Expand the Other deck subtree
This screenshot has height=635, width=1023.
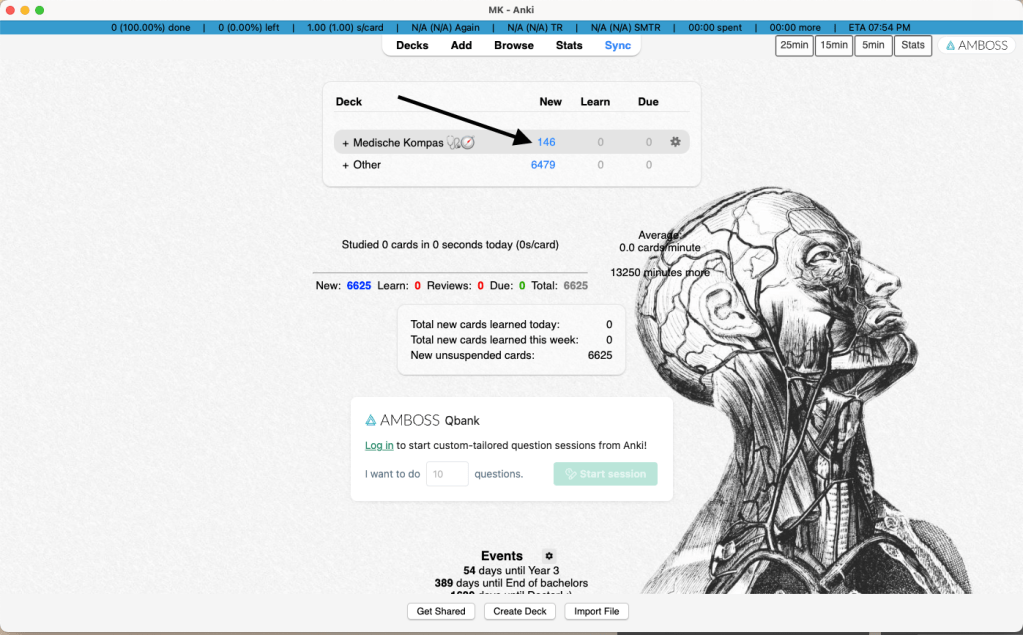click(x=346, y=165)
